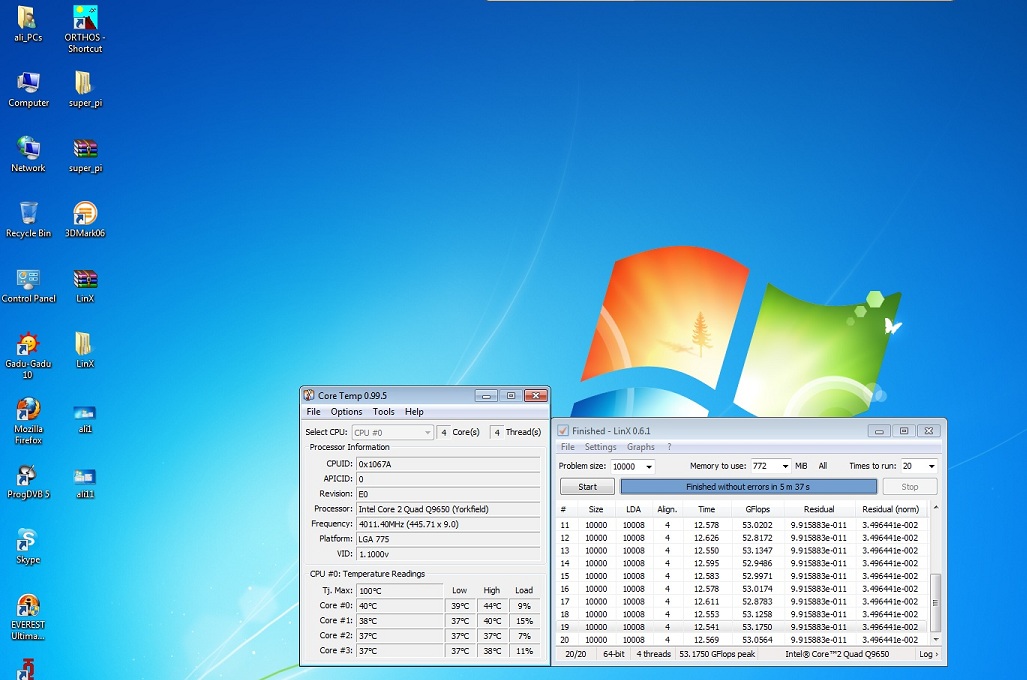
Task: Click the LinX title bar check icon
Action: (563, 430)
